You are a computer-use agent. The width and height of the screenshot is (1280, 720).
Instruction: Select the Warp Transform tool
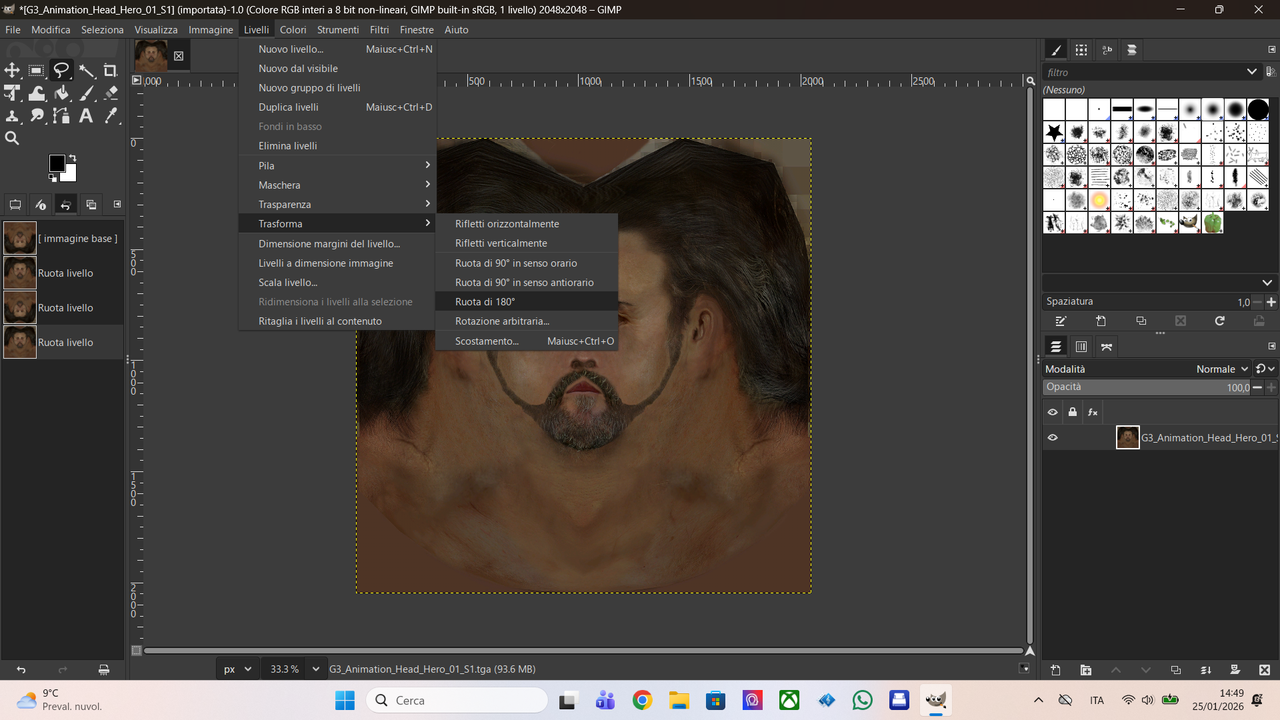click(37, 93)
